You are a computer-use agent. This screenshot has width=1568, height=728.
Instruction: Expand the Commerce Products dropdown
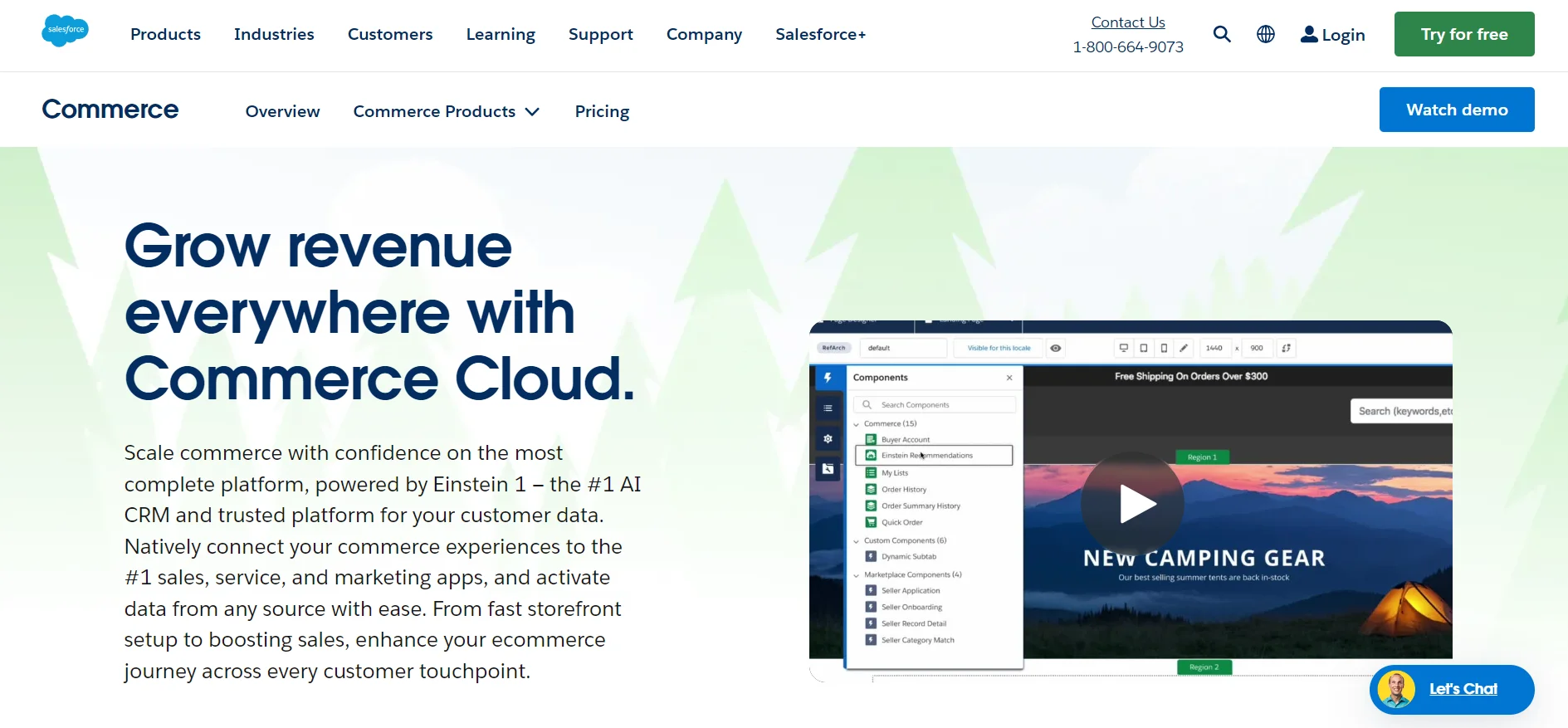coord(447,111)
